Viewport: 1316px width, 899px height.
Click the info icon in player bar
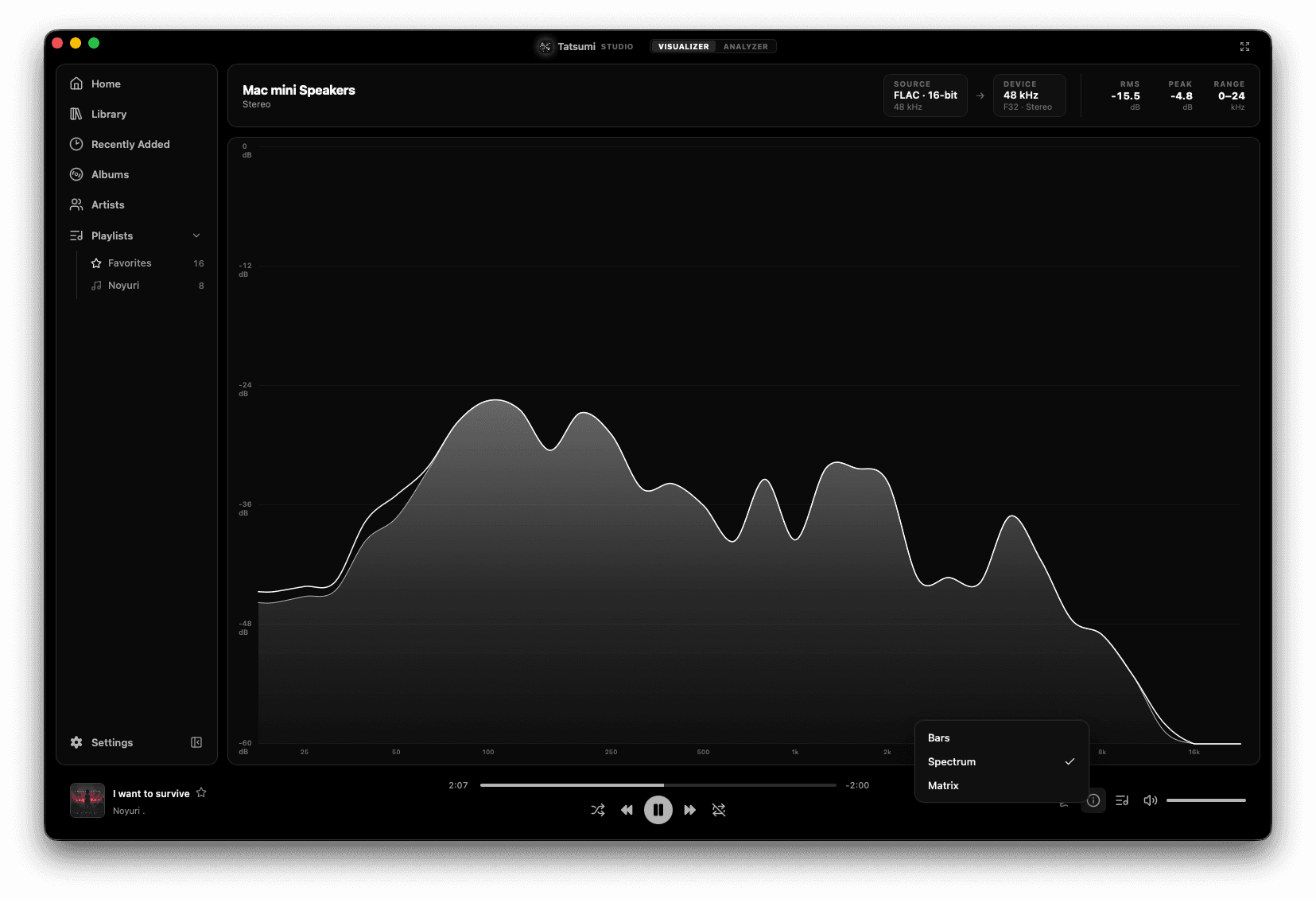(1093, 800)
